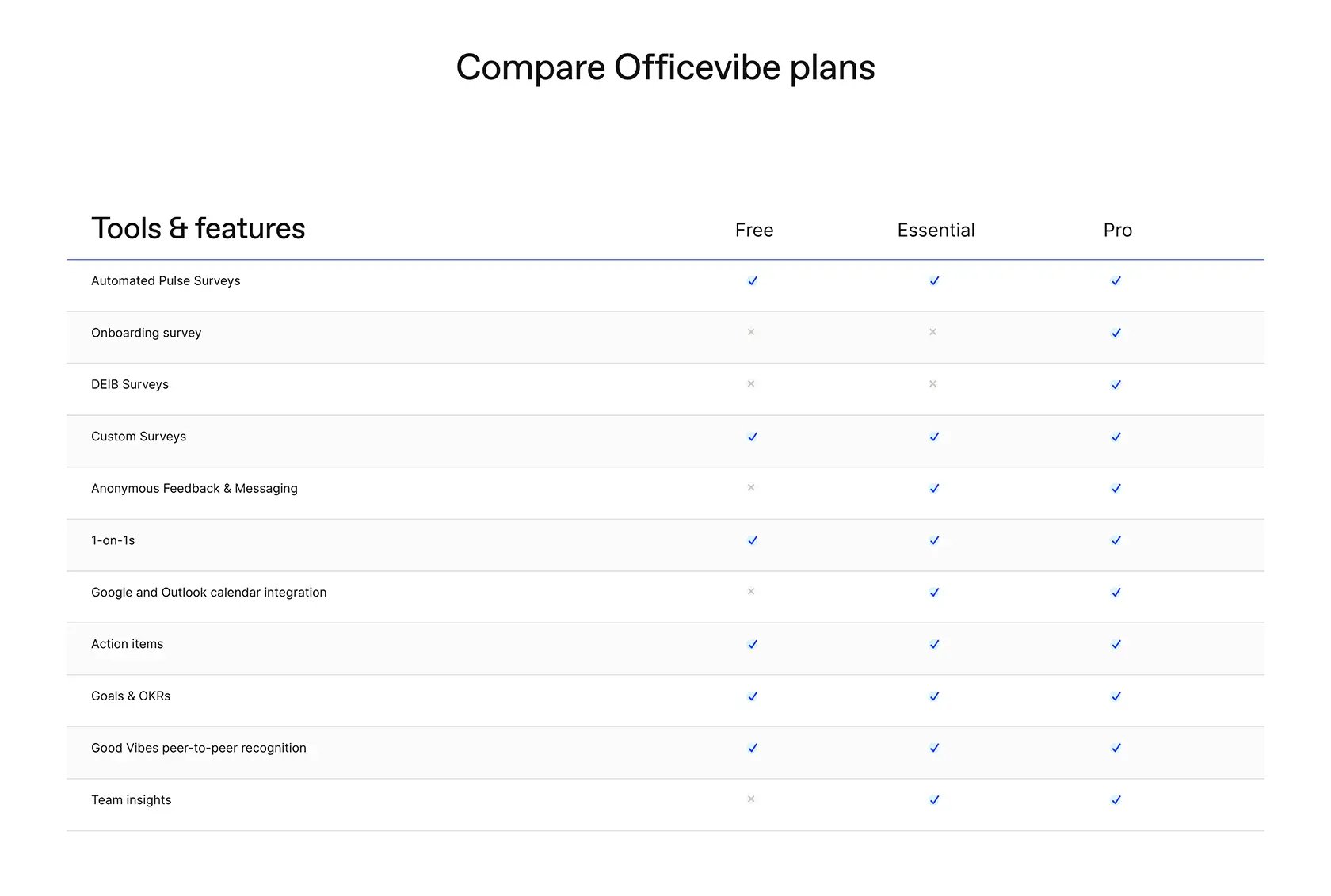Click the Anonymous Feedback & Messaging label
The width and height of the screenshot is (1331, 896).
pos(194,489)
